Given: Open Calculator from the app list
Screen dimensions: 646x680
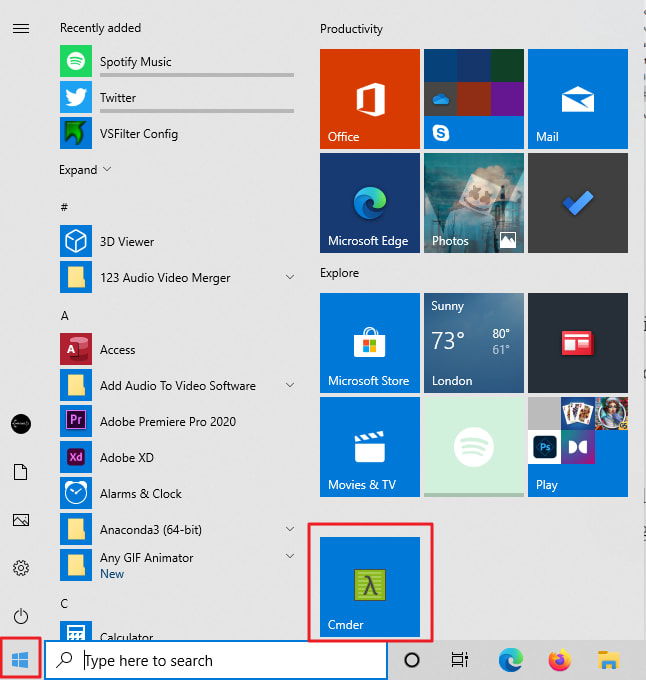Looking at the screenshot, I should click(177, 632).
